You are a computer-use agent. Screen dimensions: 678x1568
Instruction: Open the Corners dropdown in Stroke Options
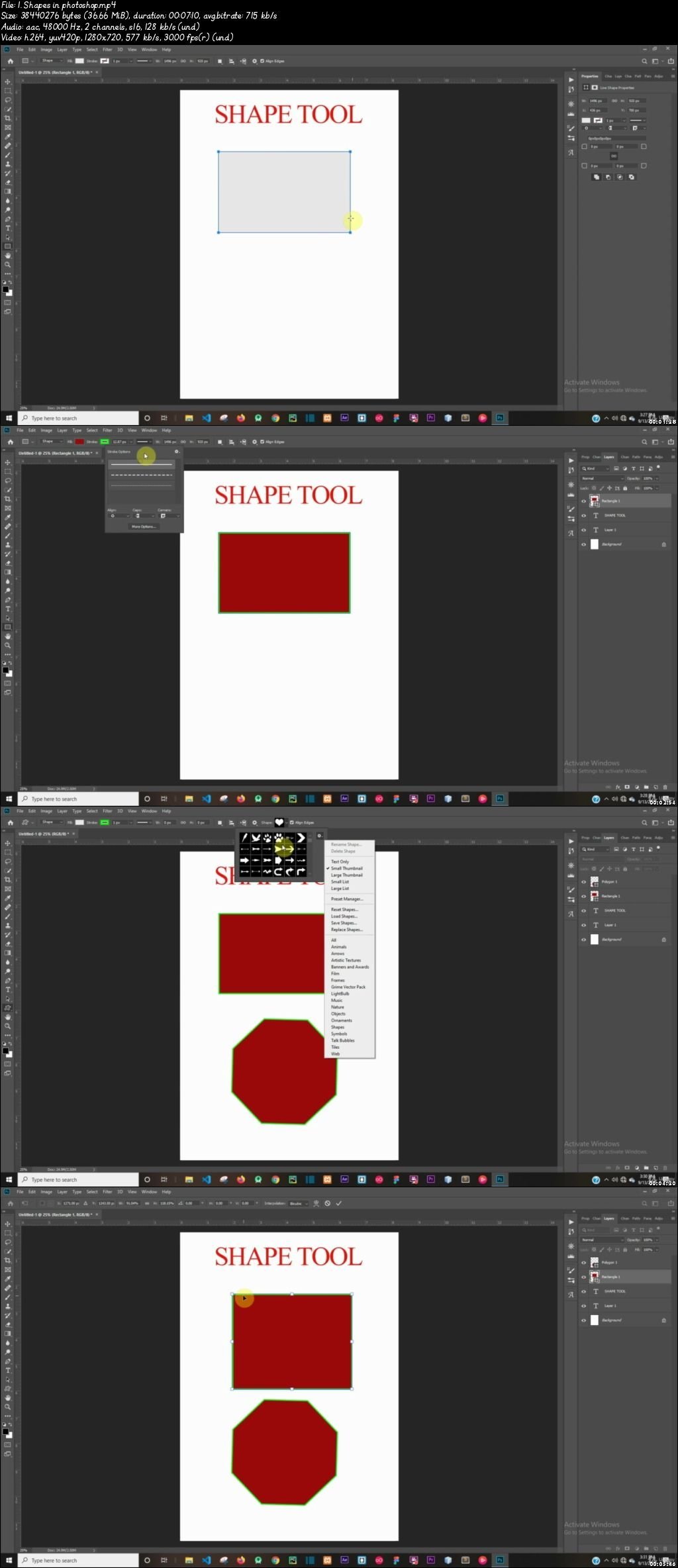click(x=168, y=516)
